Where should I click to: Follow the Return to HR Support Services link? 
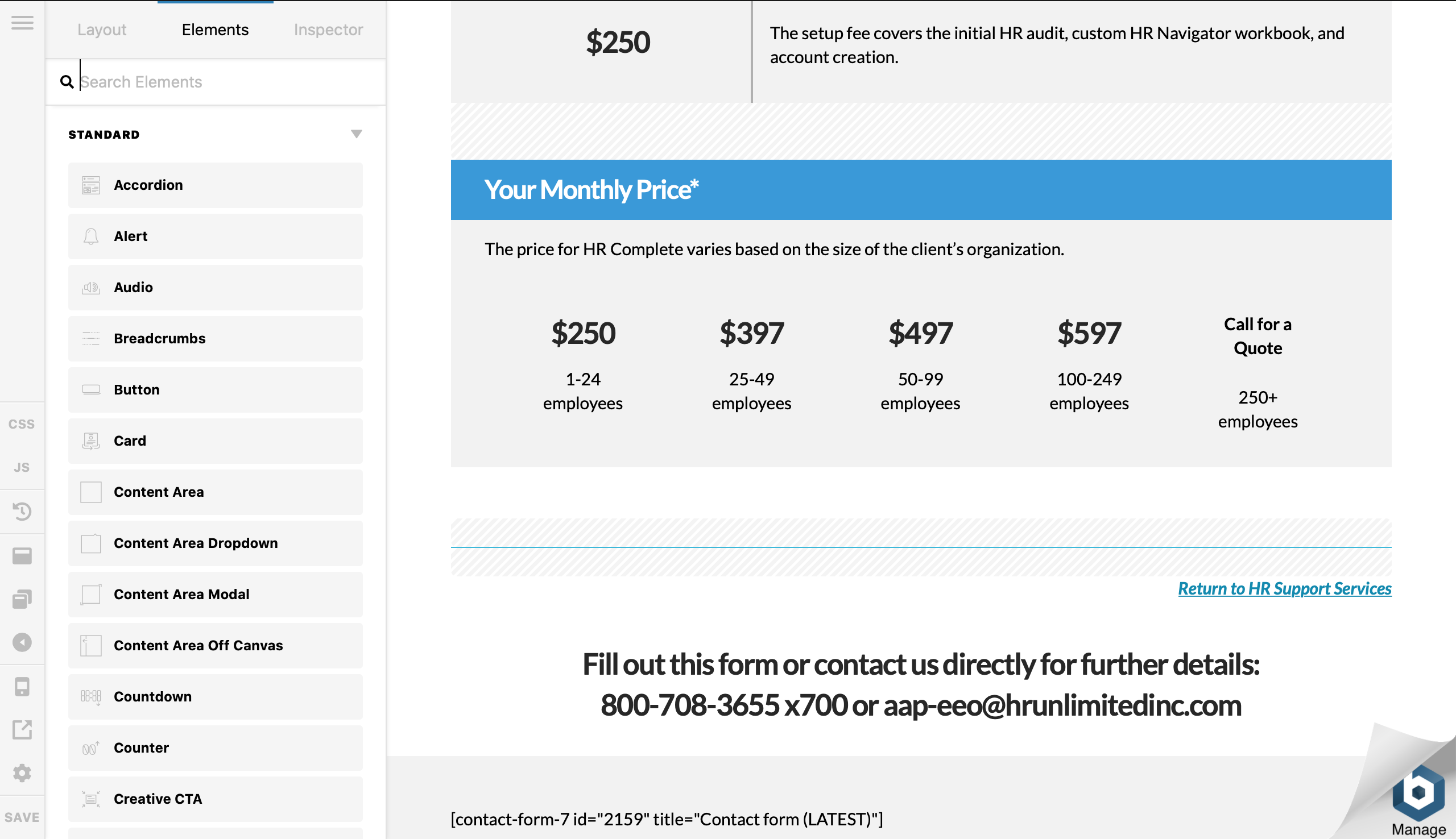[1284, 588]
